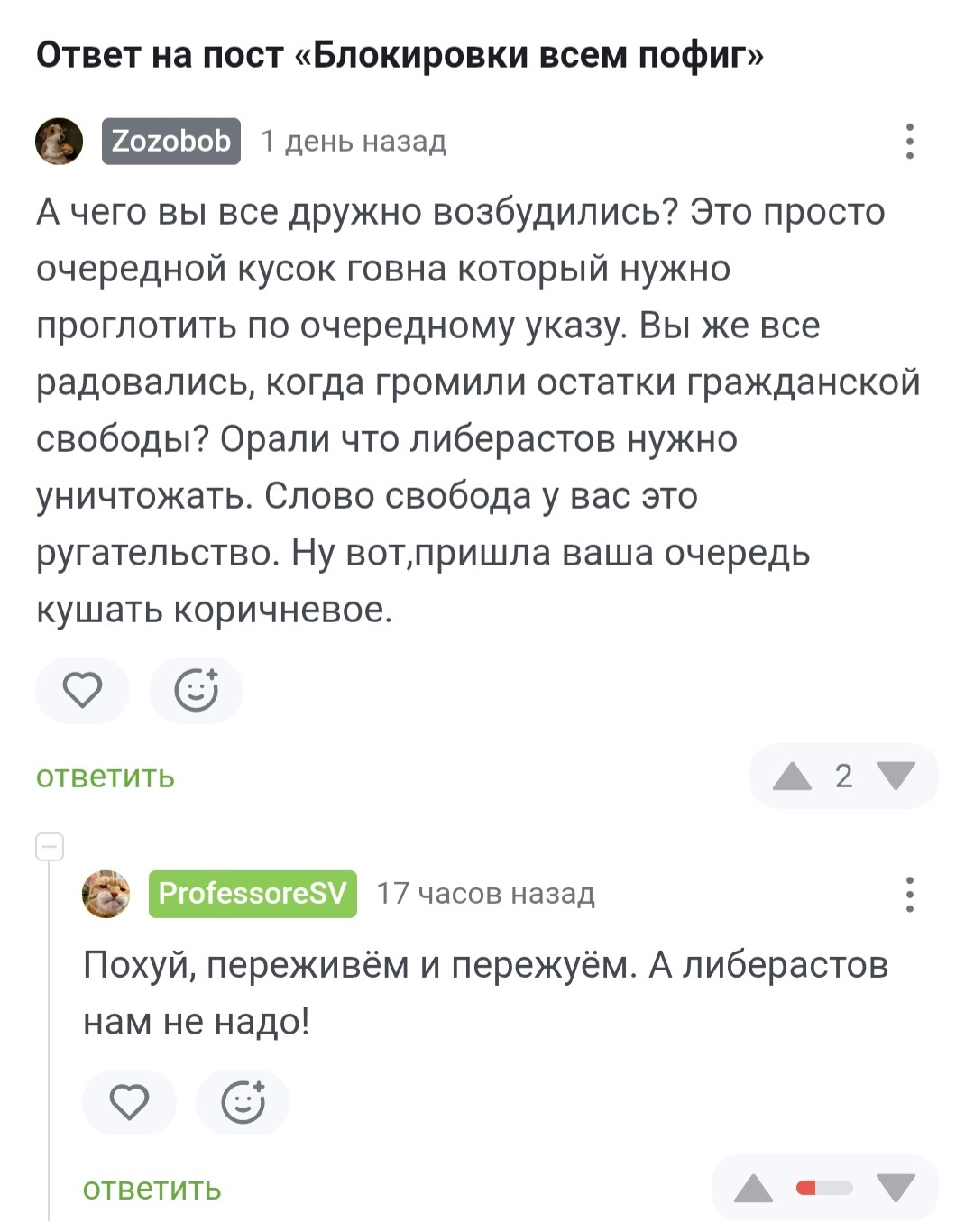Image resolution: width=974 pixels, height=1232 pixels.
Task: Reply to ProfessoreSV via «ответить»
Action: point(152,1189)
